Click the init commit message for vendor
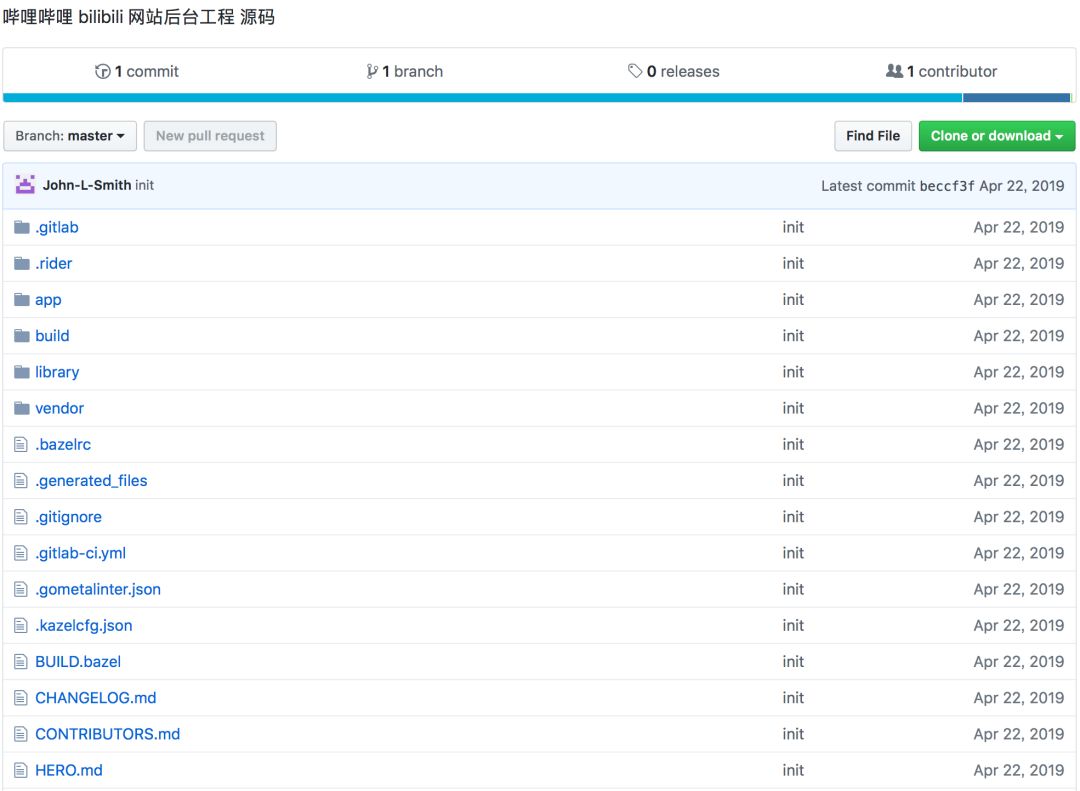This screenshot has height=791, width=1080. pyautogui.click(x=793, y=409)
